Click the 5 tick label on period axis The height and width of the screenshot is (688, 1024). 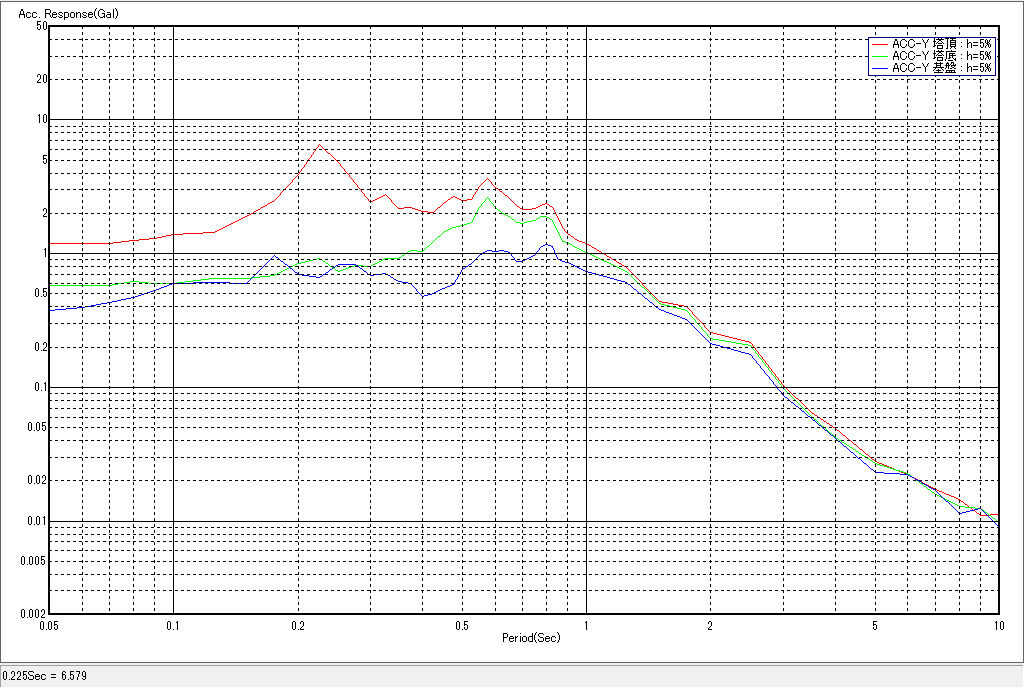coord(874,625)
